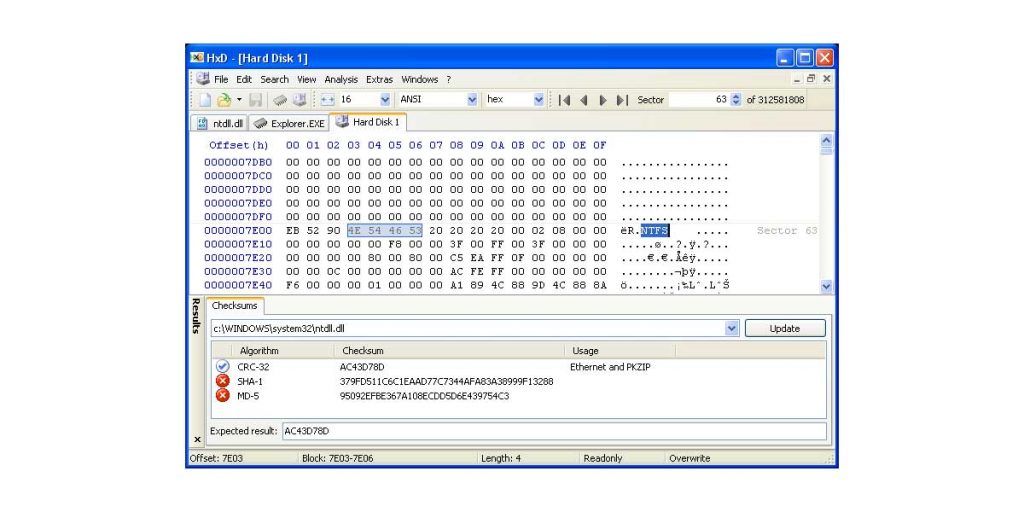
Task: Go to the next sector
Action: (603, 100)
